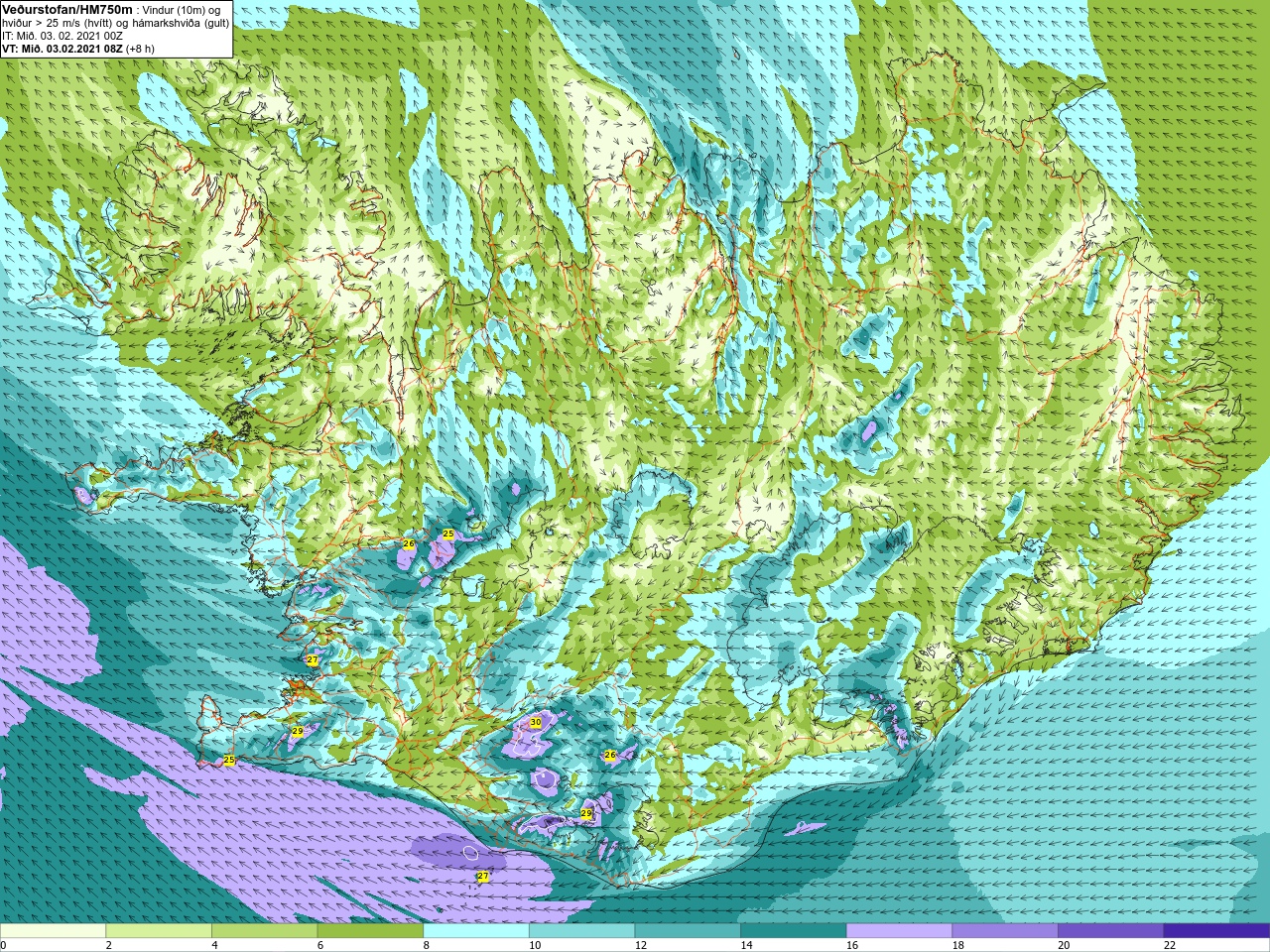Click the legend scale value 6
1270x952 pixels.
[320, 945]
